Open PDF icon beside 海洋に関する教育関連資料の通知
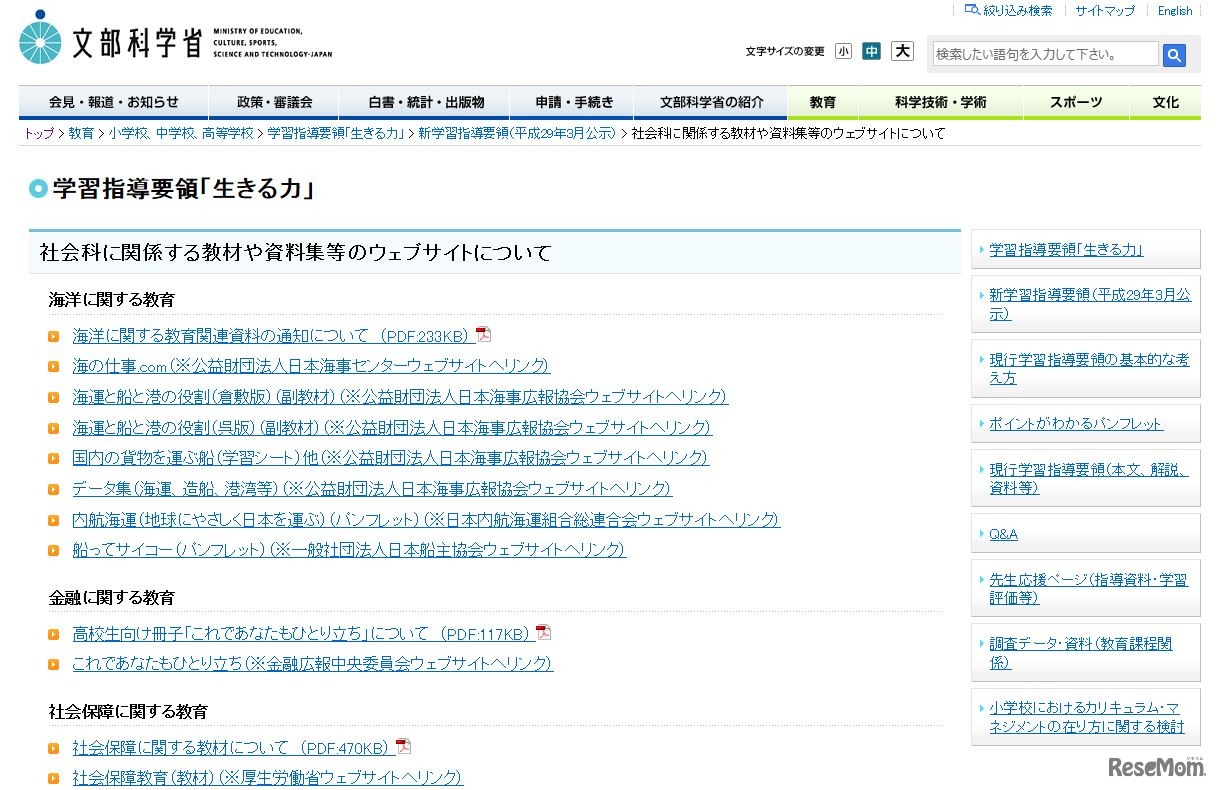The width and height of the screenshot is (1219, 790). 483,334
